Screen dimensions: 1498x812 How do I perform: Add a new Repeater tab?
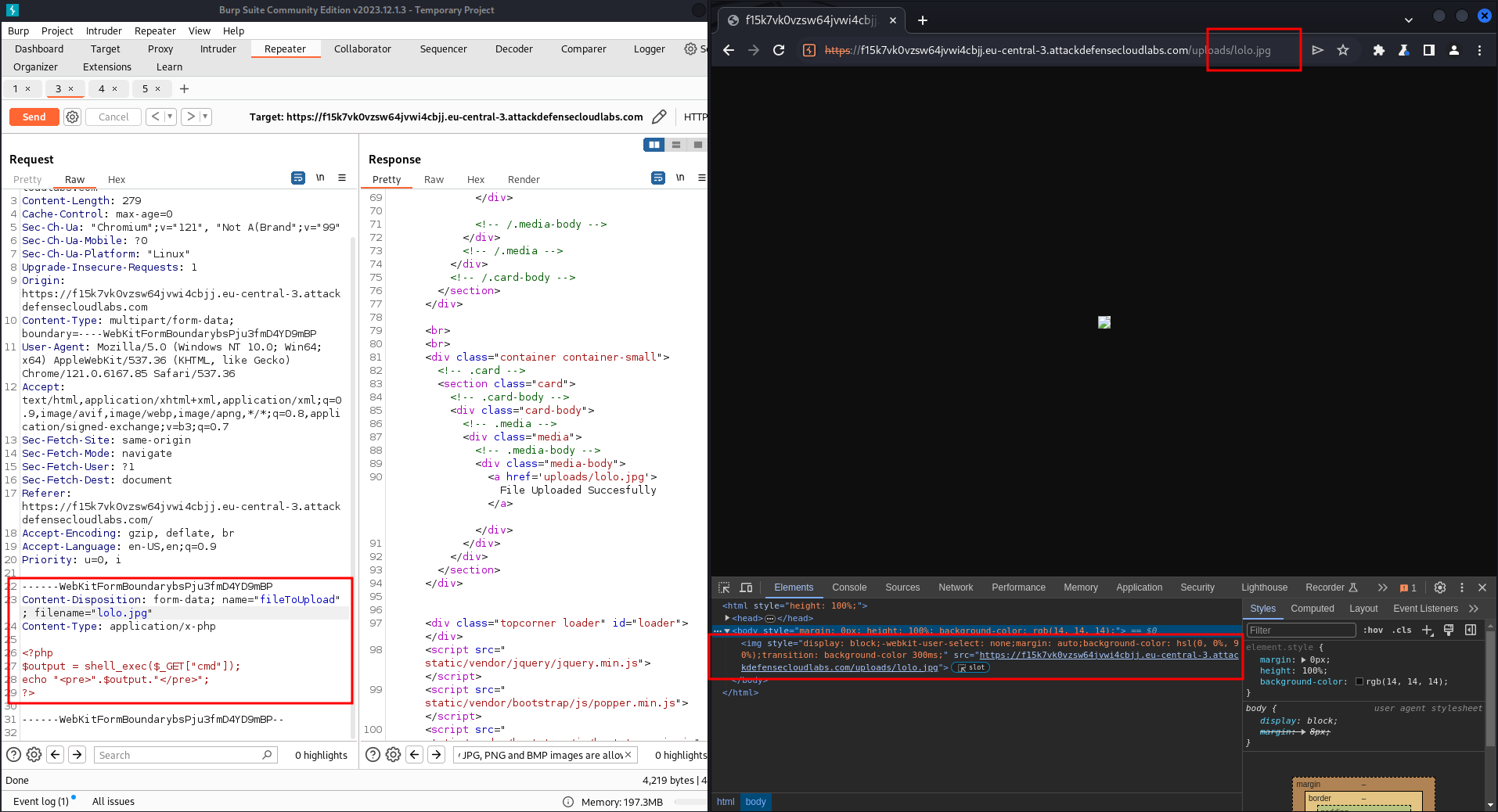[x=184, y=89]
